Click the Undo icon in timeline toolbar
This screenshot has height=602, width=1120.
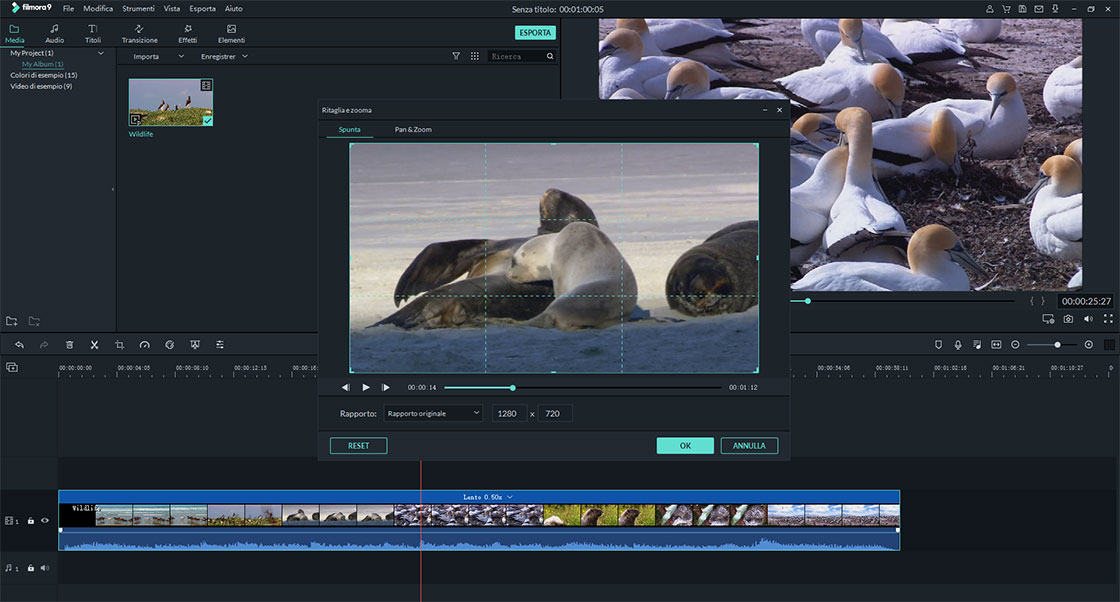[19, 345]
